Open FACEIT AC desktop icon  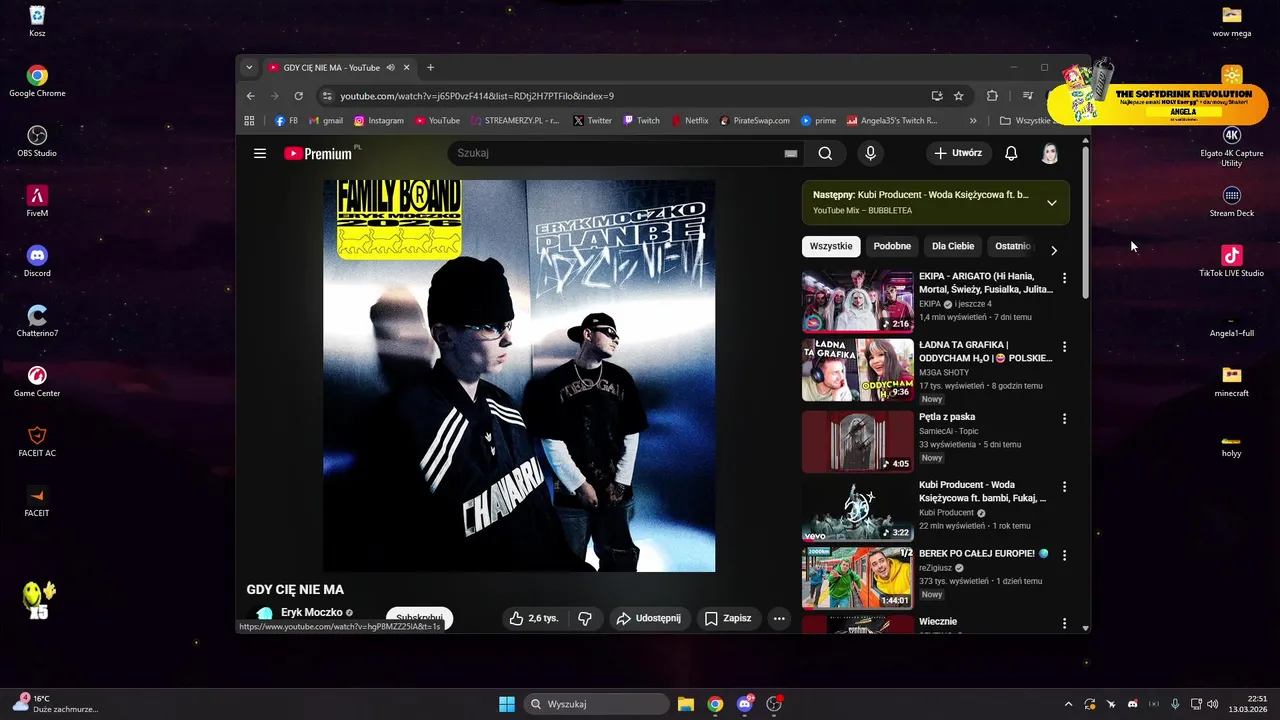(37, 440)
